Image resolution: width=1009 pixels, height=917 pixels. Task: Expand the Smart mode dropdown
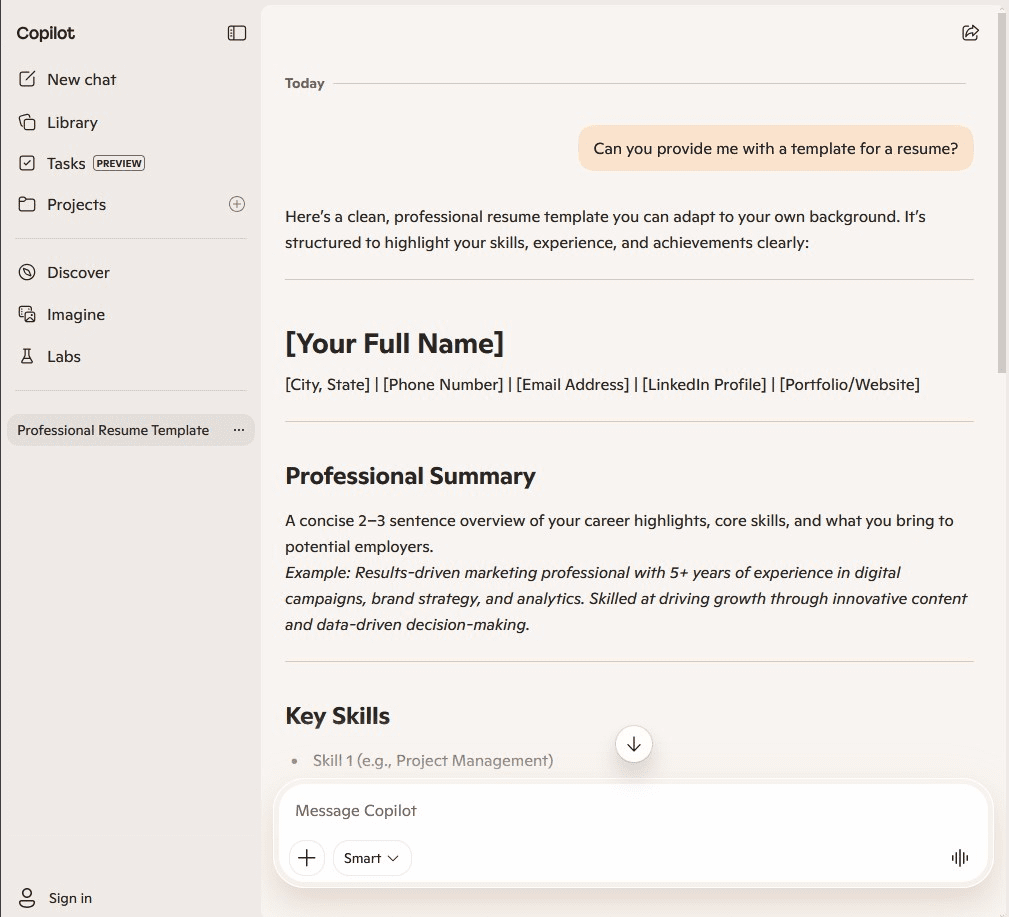point(372,858)
